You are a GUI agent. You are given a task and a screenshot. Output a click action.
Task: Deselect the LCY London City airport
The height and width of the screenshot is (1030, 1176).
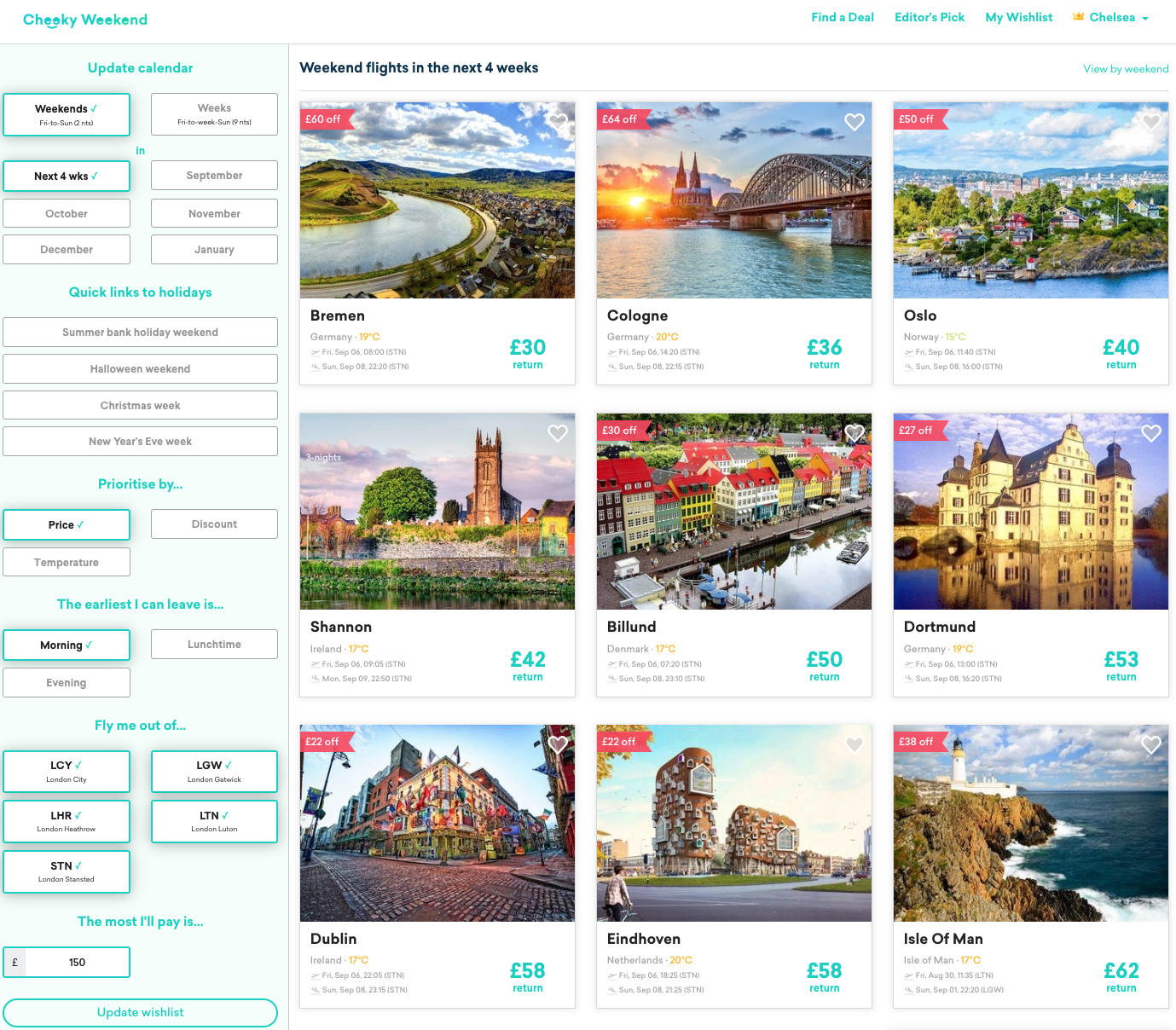(x=67, y=772)
